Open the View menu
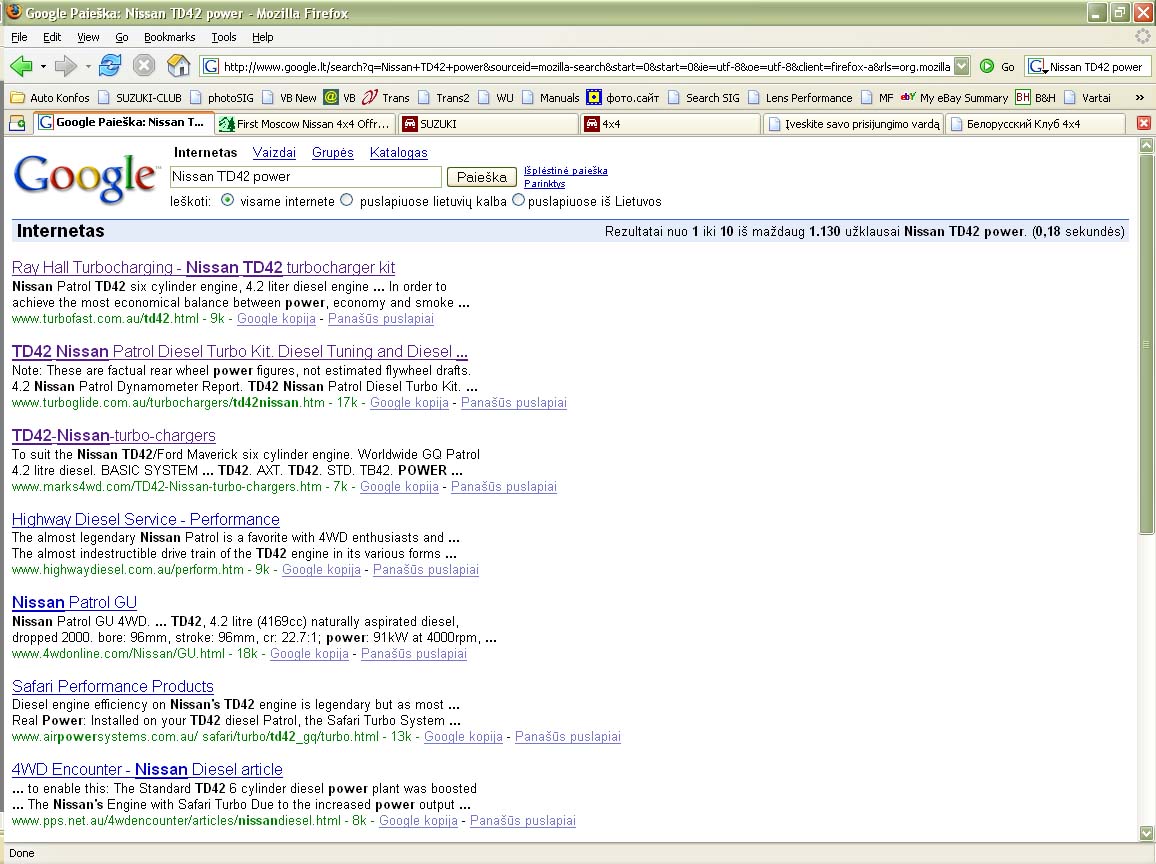This screenshot has width=1156, height=864. 88,37
